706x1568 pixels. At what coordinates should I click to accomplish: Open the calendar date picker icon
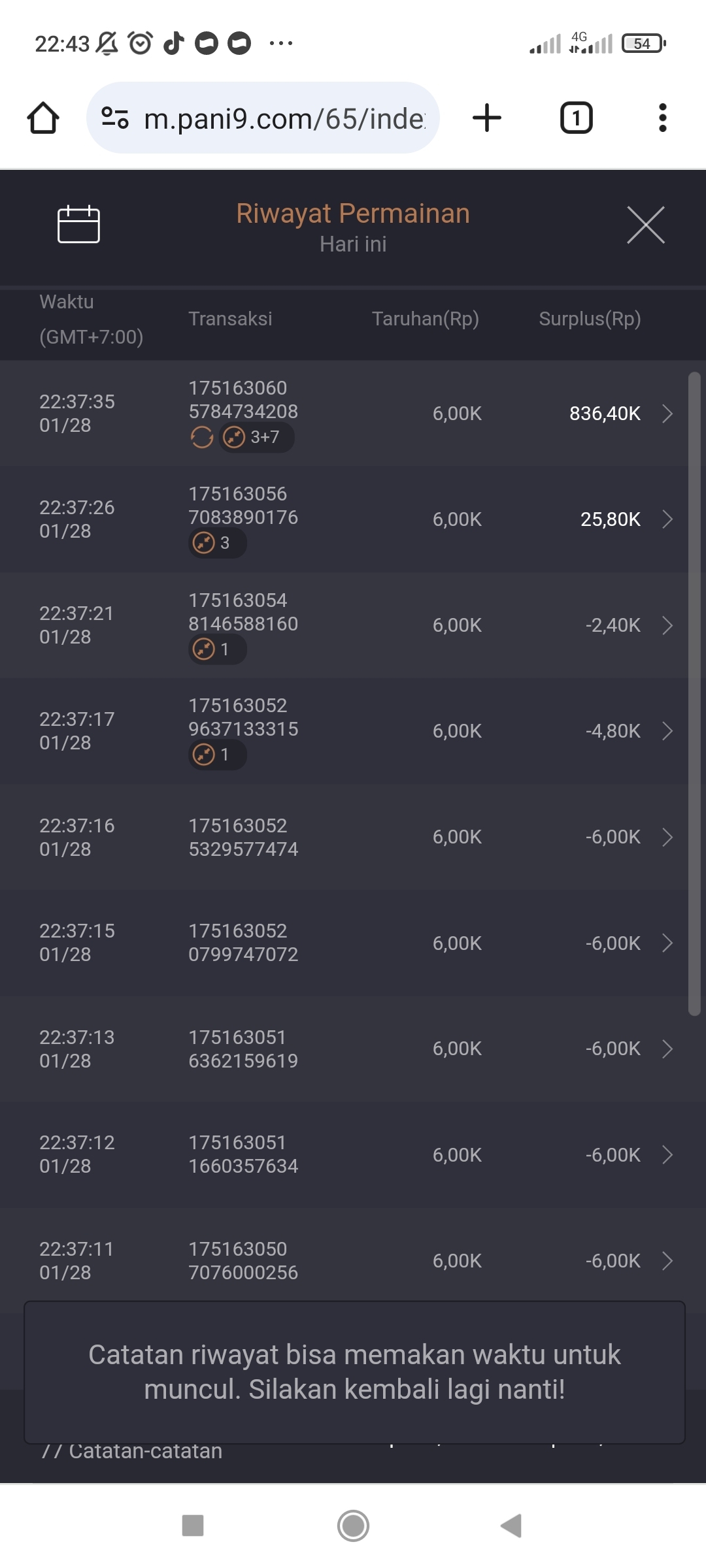[x=78, y=225]
